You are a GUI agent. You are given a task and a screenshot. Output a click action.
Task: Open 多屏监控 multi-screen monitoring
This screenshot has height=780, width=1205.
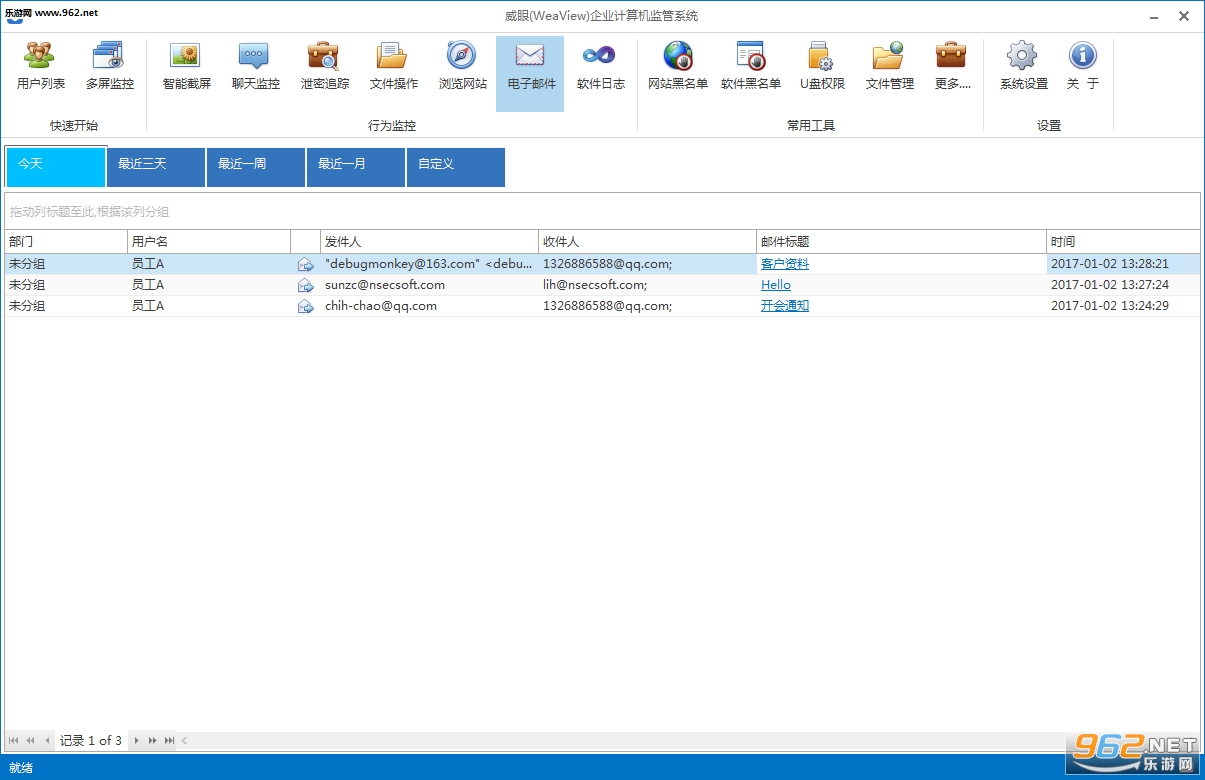(109, 66)
